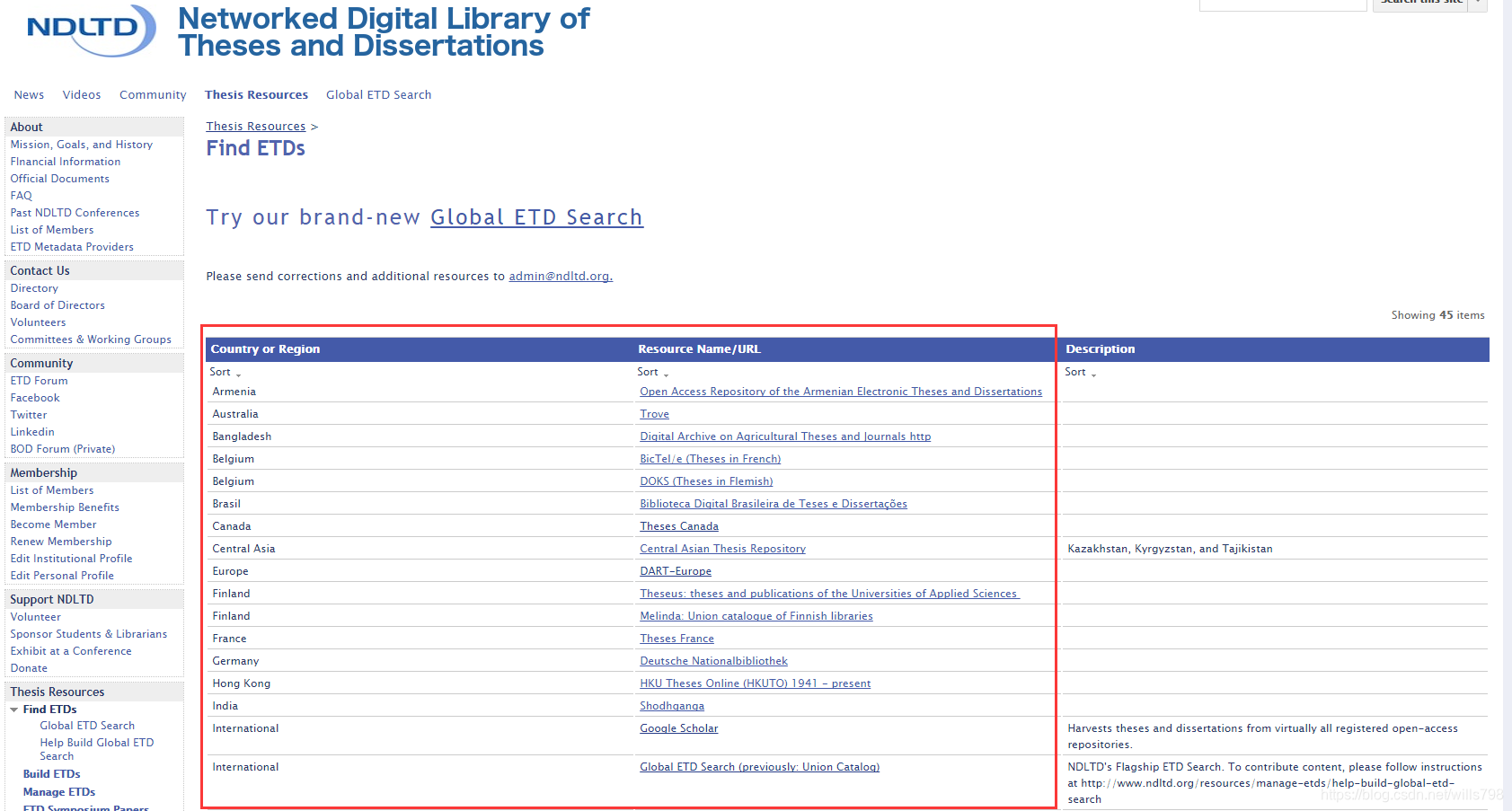Open Theses France link
1512x811 pixels.
tap(676, 639)
